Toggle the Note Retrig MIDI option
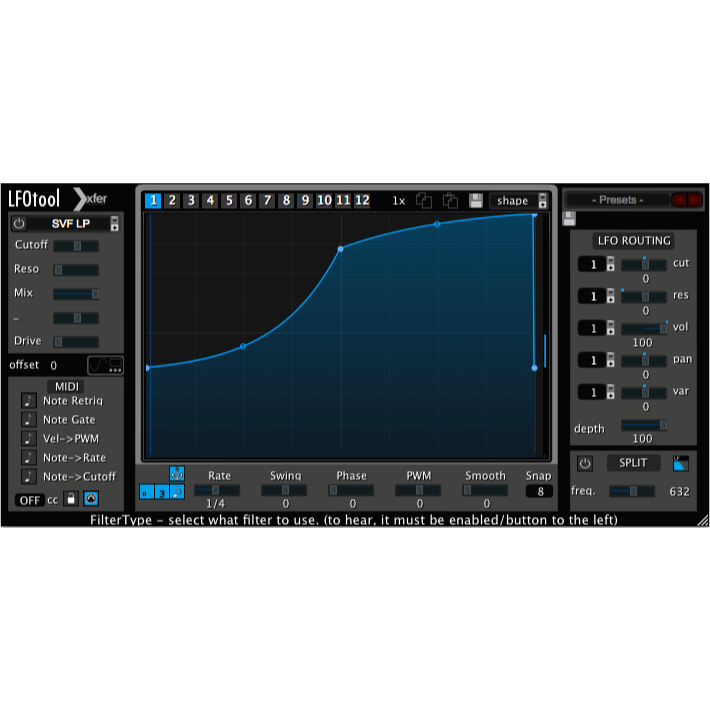The image size is (710, 710). pos(28,401)
